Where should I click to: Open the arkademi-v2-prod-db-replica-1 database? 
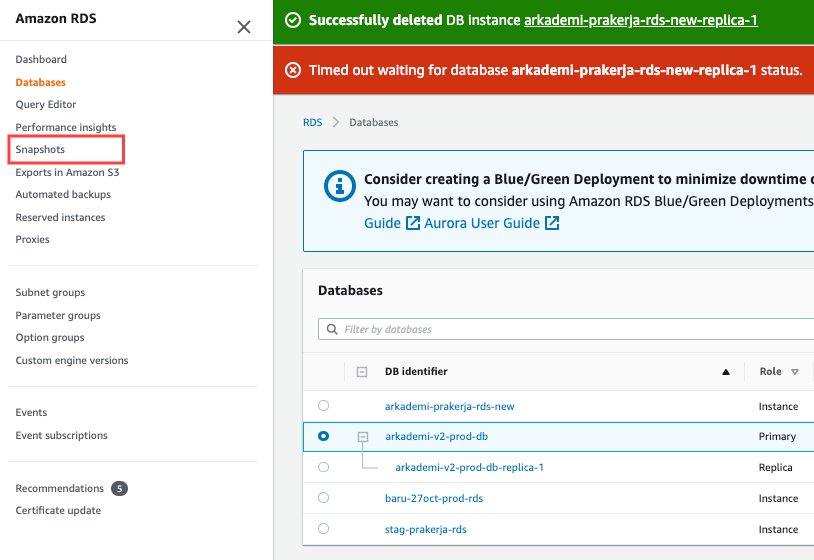(x=469, y=468)
